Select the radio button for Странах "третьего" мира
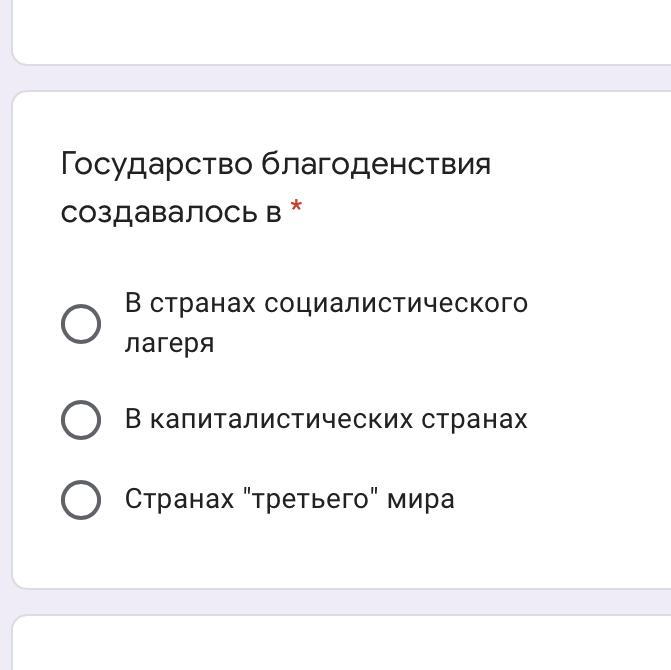The image size is (671, 670). pyautogui.click(x=81, y=500)
